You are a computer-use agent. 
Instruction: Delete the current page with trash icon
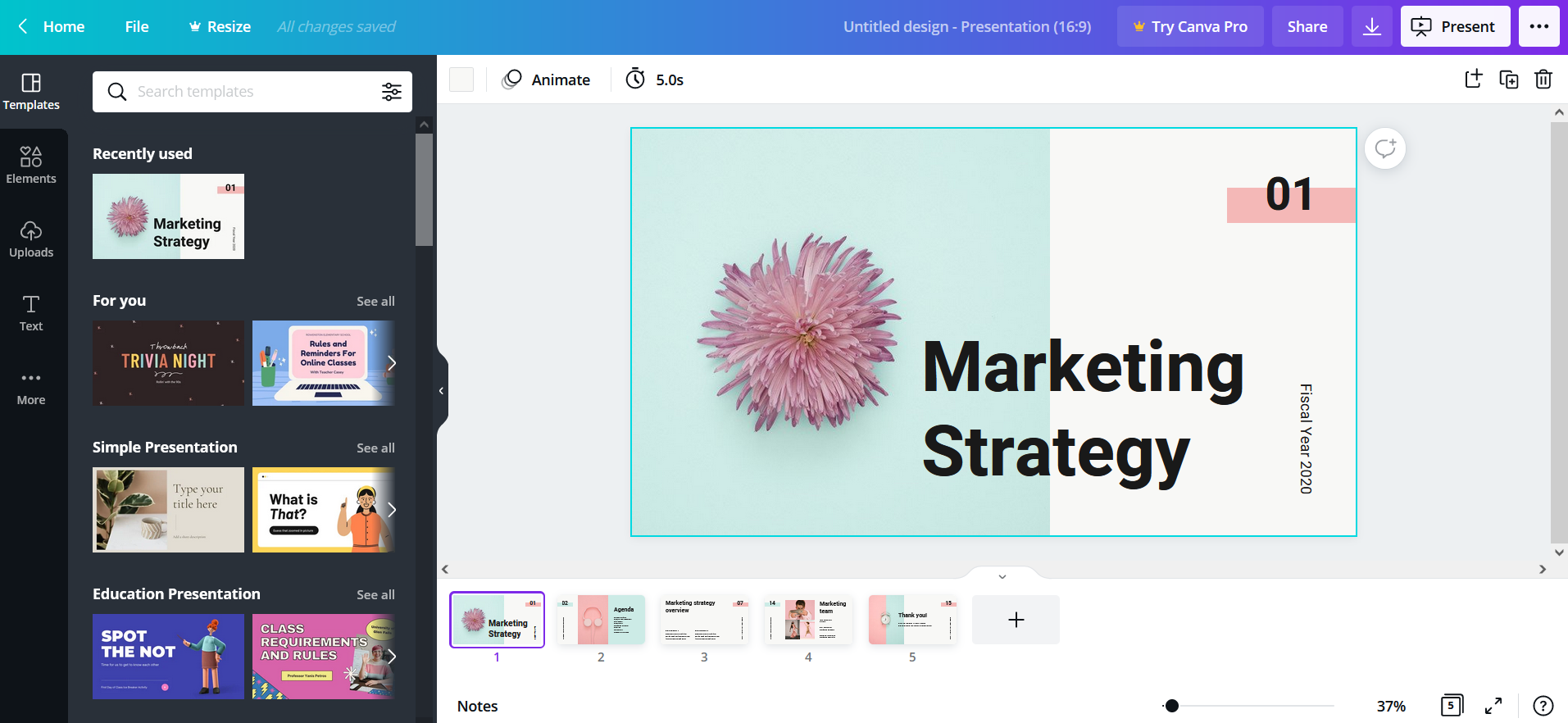click(x=1543, y=80)
